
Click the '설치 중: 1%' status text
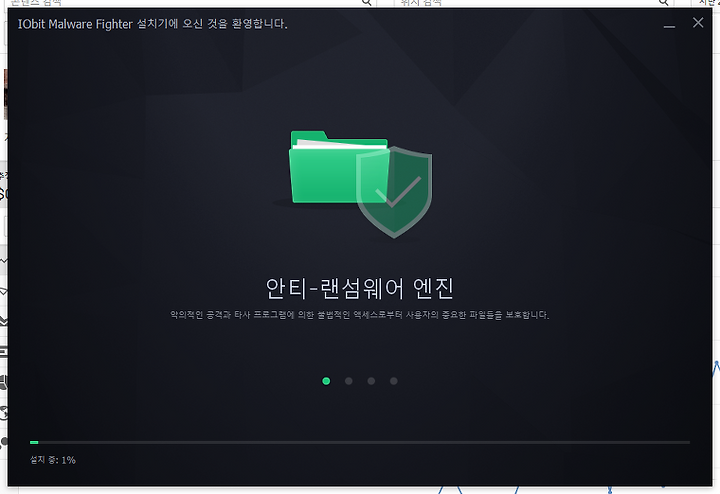coord(53,460)
